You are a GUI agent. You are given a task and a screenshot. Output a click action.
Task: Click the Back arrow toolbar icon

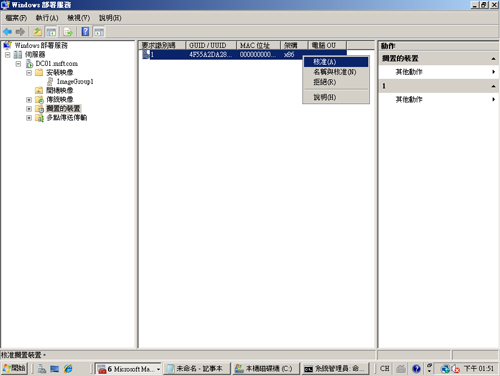coord(7,32)
